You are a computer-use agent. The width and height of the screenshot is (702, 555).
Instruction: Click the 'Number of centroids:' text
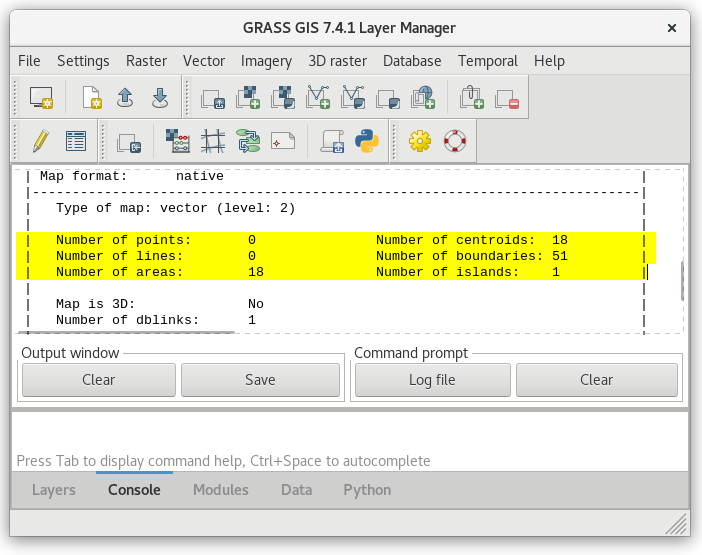(x=456, y=240)
